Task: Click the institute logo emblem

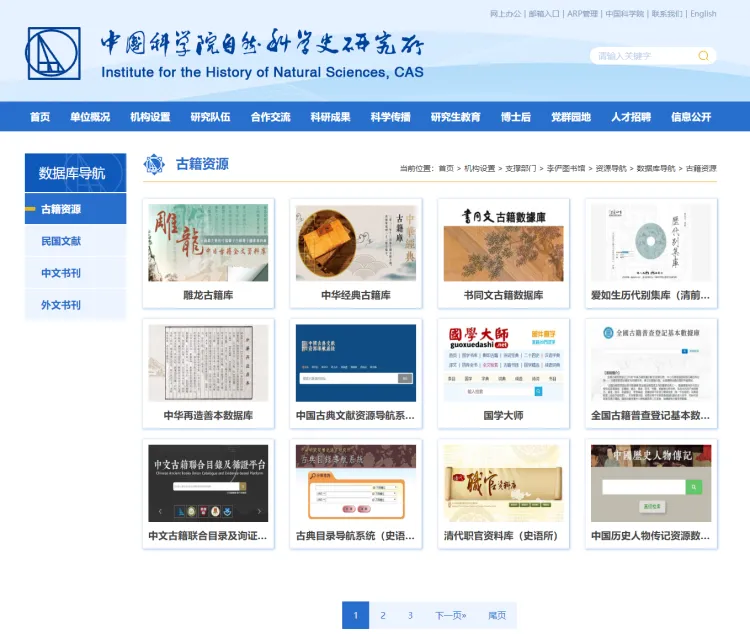Action: [53, 54]
